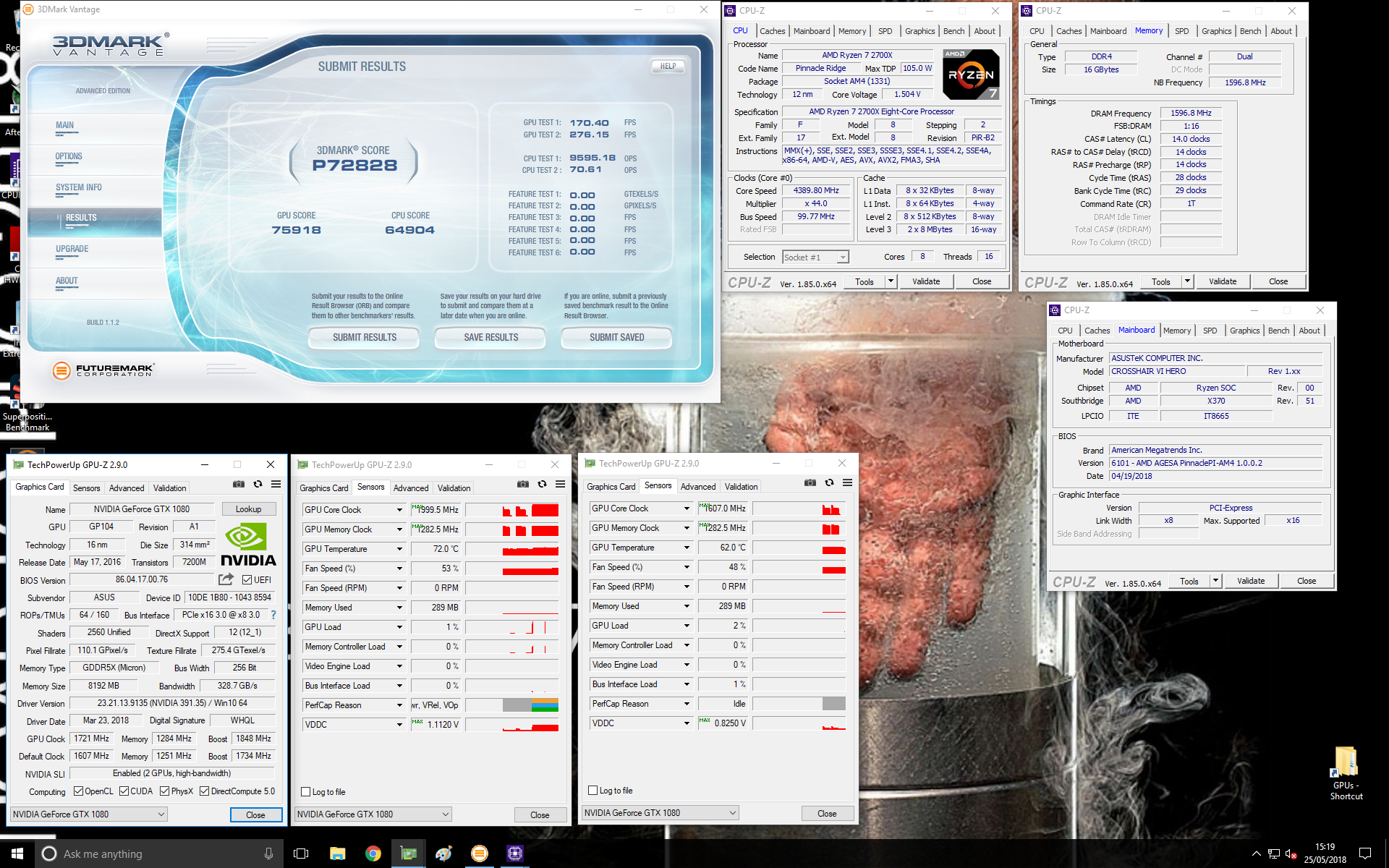1389x868 pixels.
Task: Open File Explorer from taskbar
Action: 337,854
